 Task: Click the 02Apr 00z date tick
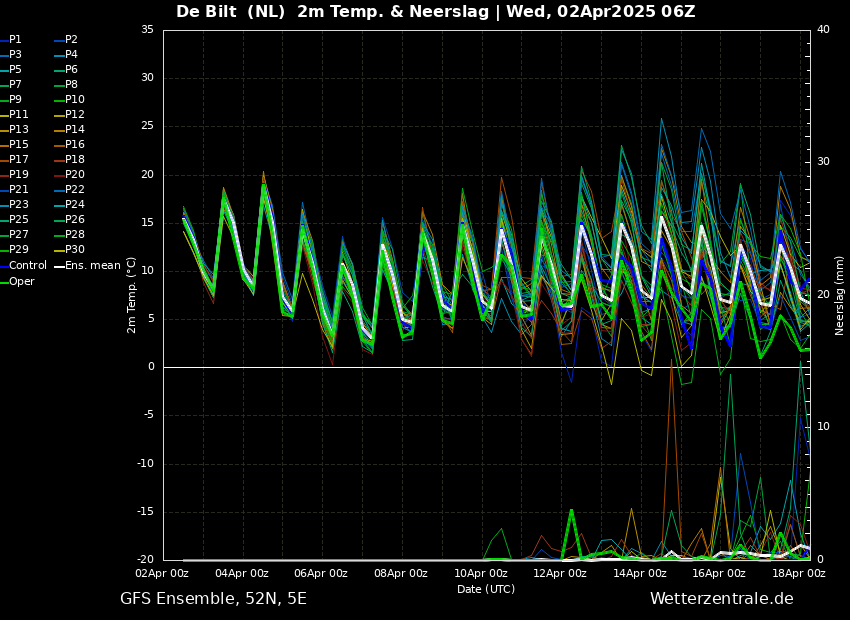[x=162, y=574]
